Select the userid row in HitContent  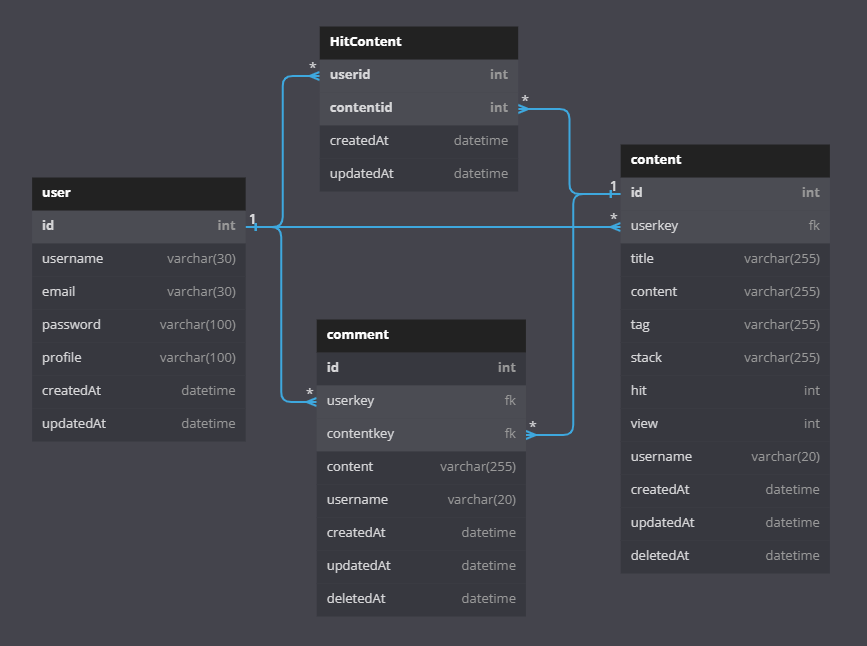click(x=418, y=75)
